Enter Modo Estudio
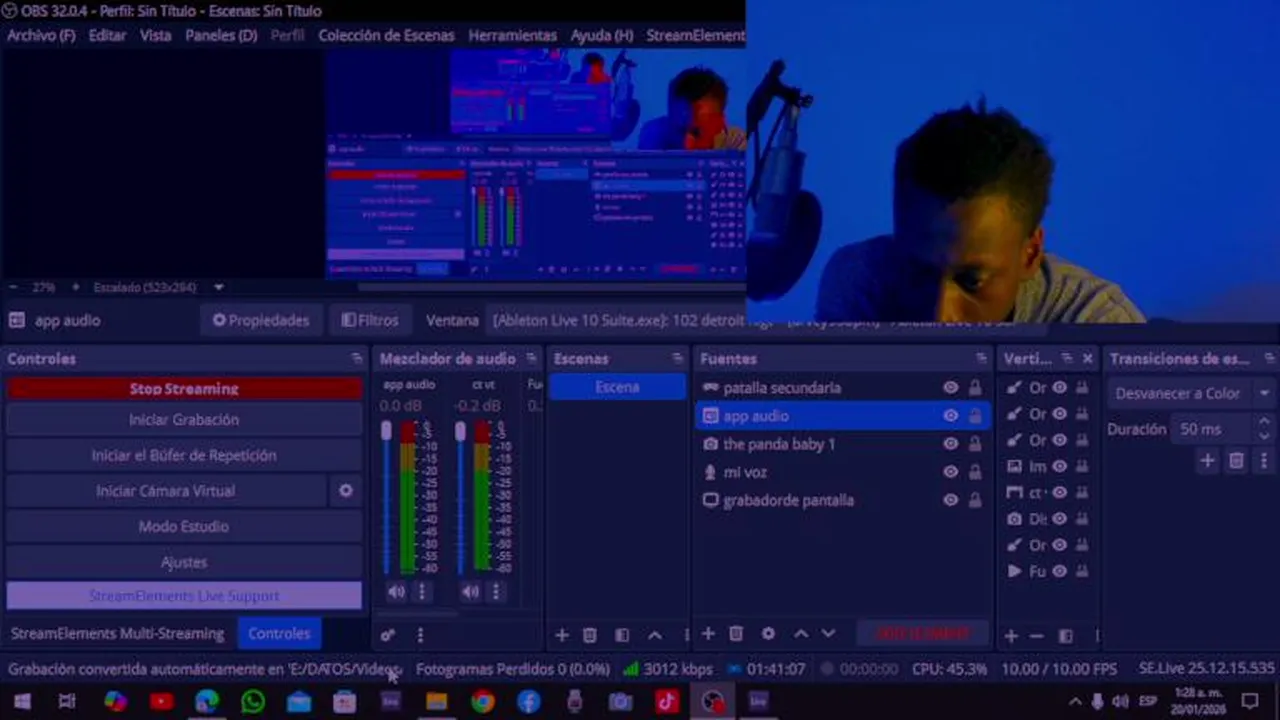The image size is (1280, 720). 184,526
